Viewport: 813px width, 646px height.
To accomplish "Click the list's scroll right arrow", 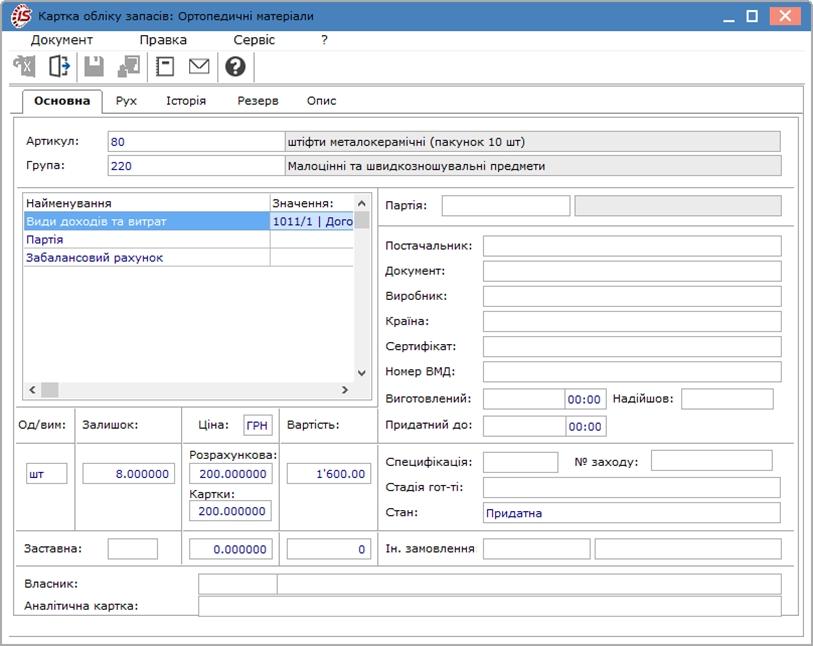I will (345, 389).
